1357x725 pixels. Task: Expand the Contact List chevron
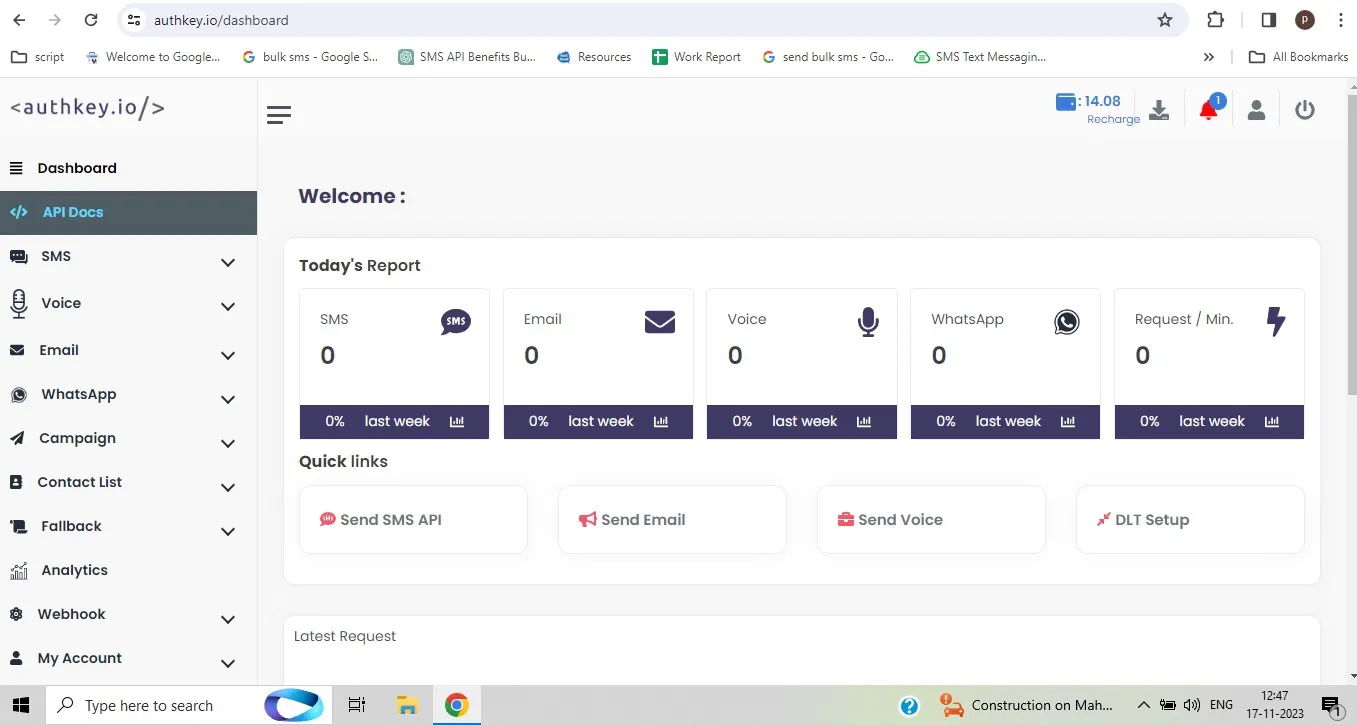pos(228,487)
